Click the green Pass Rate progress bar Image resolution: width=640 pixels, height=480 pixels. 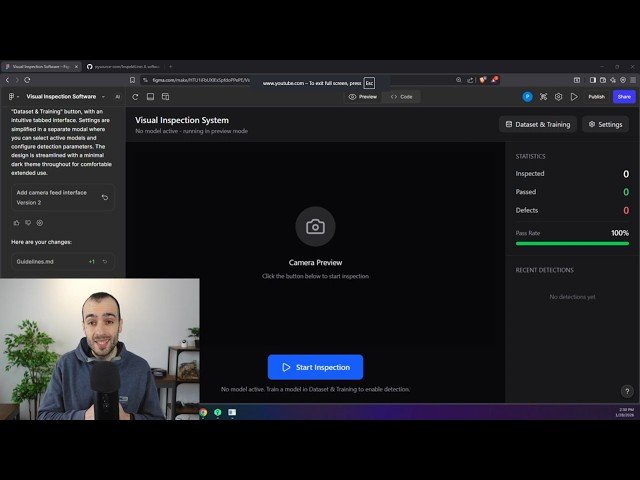coord(572,243)
